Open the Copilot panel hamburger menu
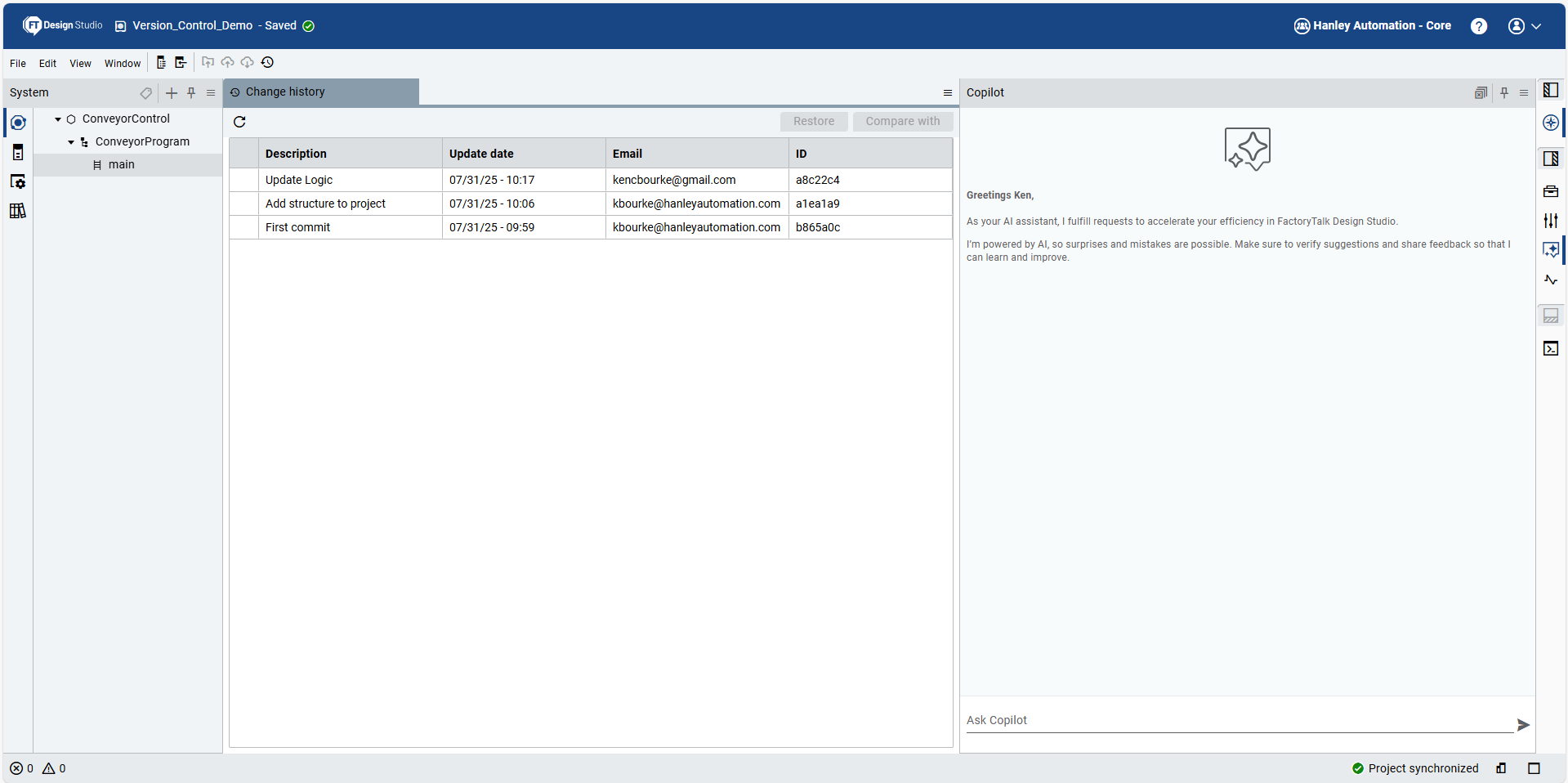The width and height of the screenshot is (1568, 783). (1524, 93)
